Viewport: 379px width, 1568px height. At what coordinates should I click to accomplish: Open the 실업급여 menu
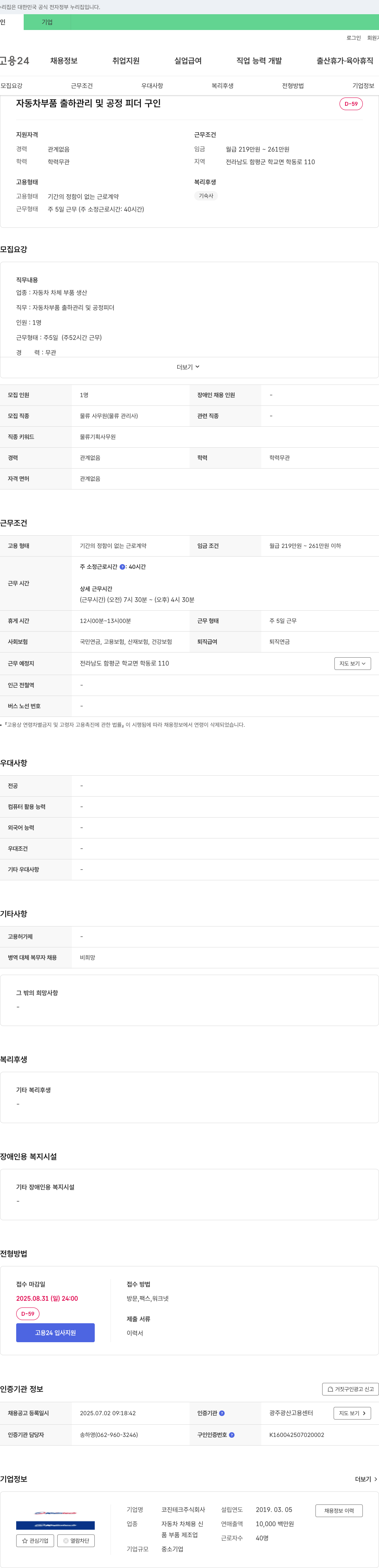pyautogui.click(x=188, y=61)
